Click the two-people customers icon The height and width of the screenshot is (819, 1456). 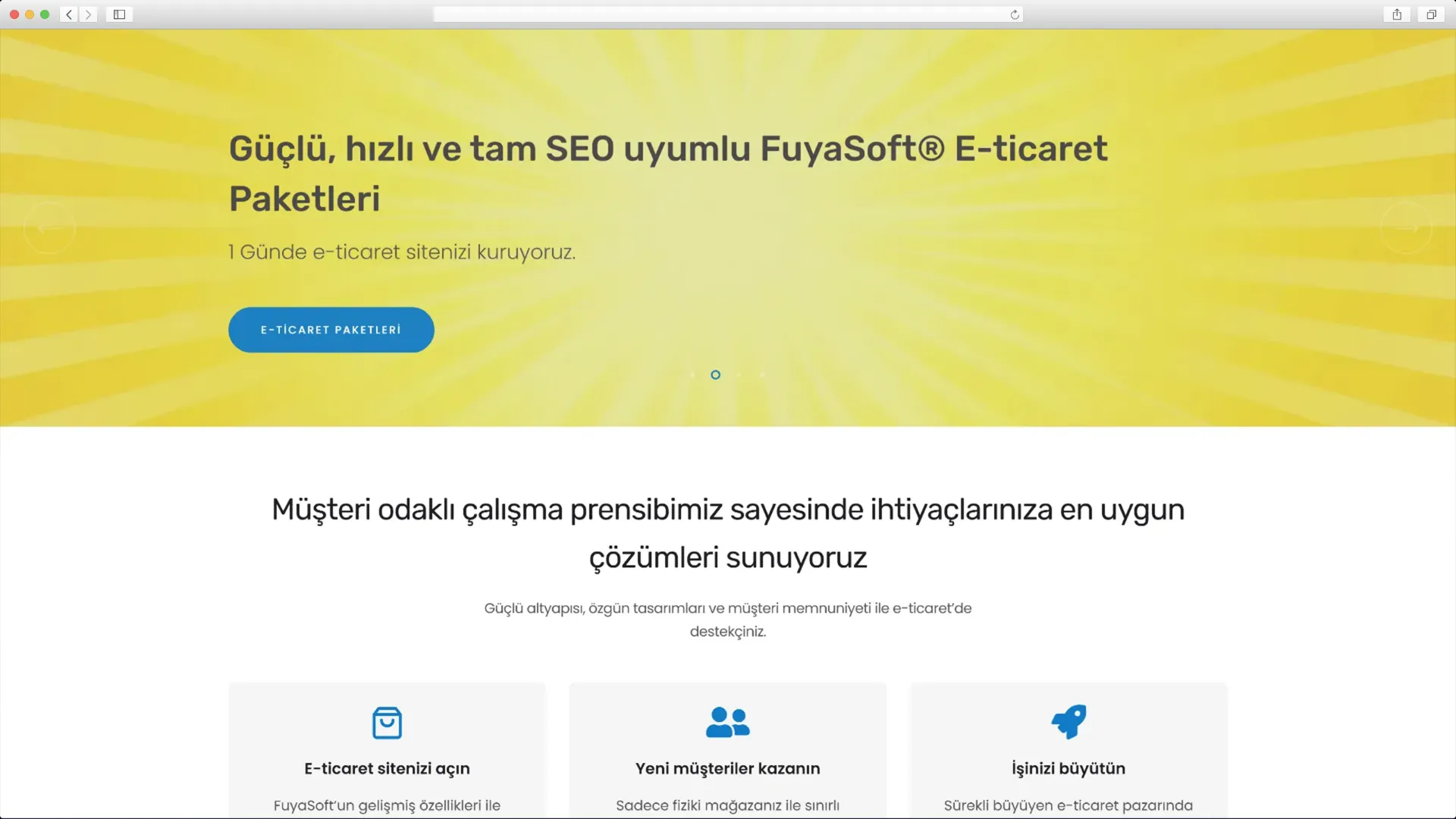727,723
